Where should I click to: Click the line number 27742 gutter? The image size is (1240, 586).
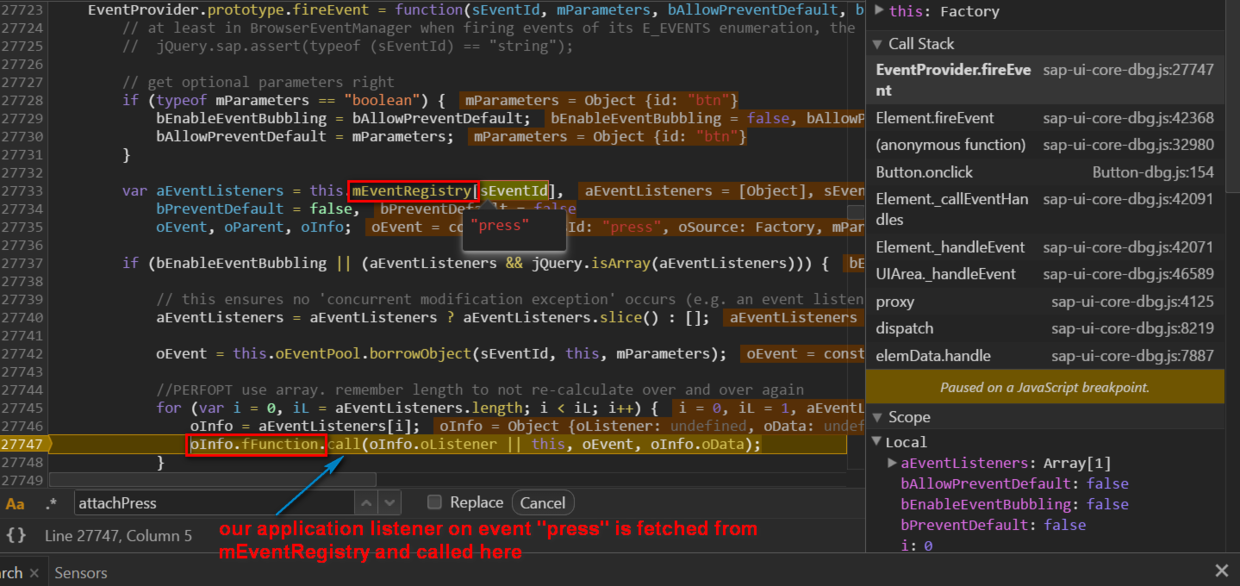point(23,353)
